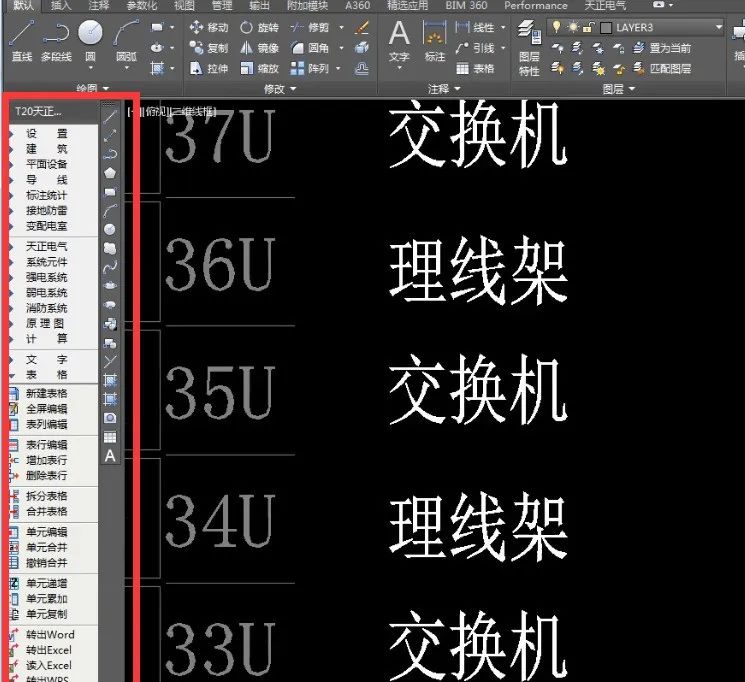
Task: Click the LAYER3 color swatch
Action: (x=606, y=28)
